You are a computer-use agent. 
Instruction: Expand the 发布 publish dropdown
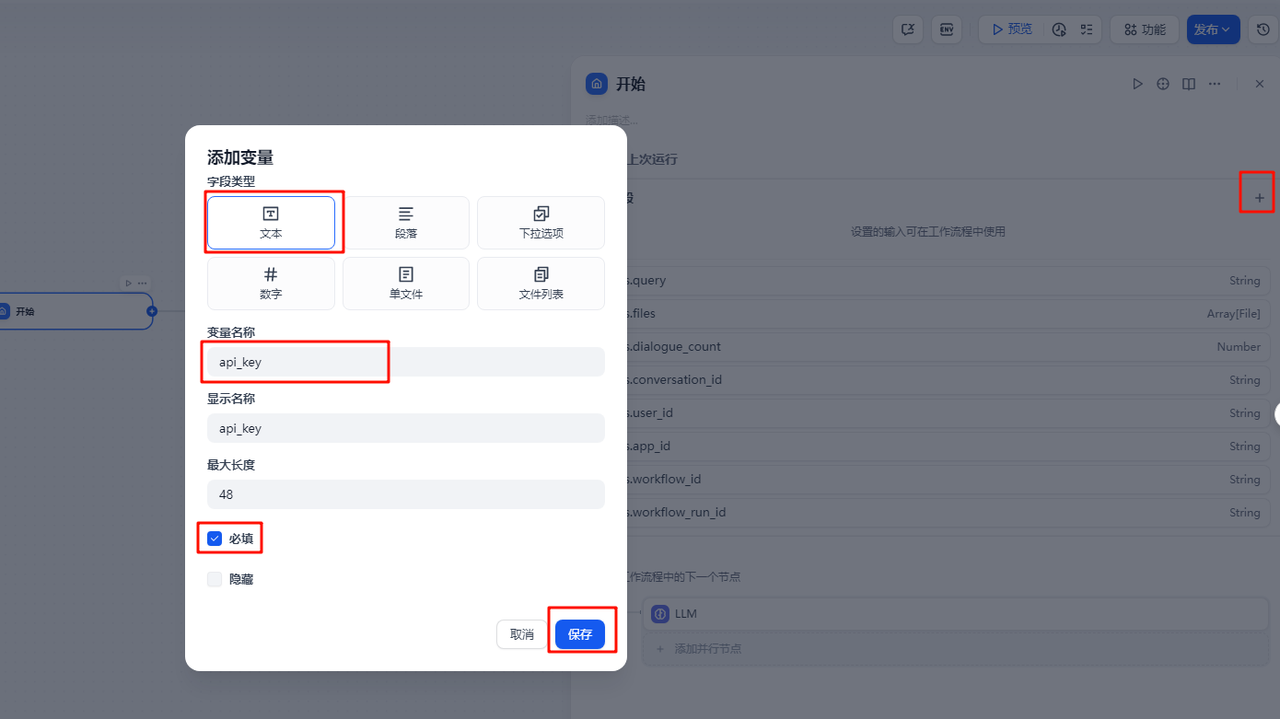1213,30
